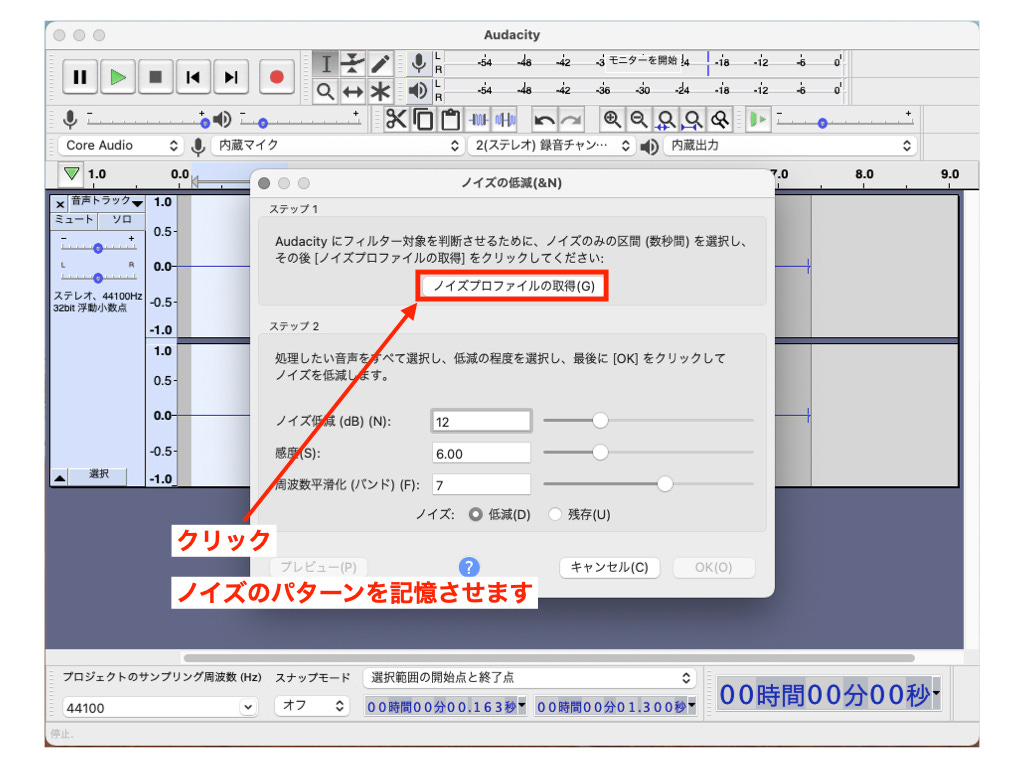The image size is (1024, 768).
Task: Click the Undo arrow icon
Action: (544, 120)
